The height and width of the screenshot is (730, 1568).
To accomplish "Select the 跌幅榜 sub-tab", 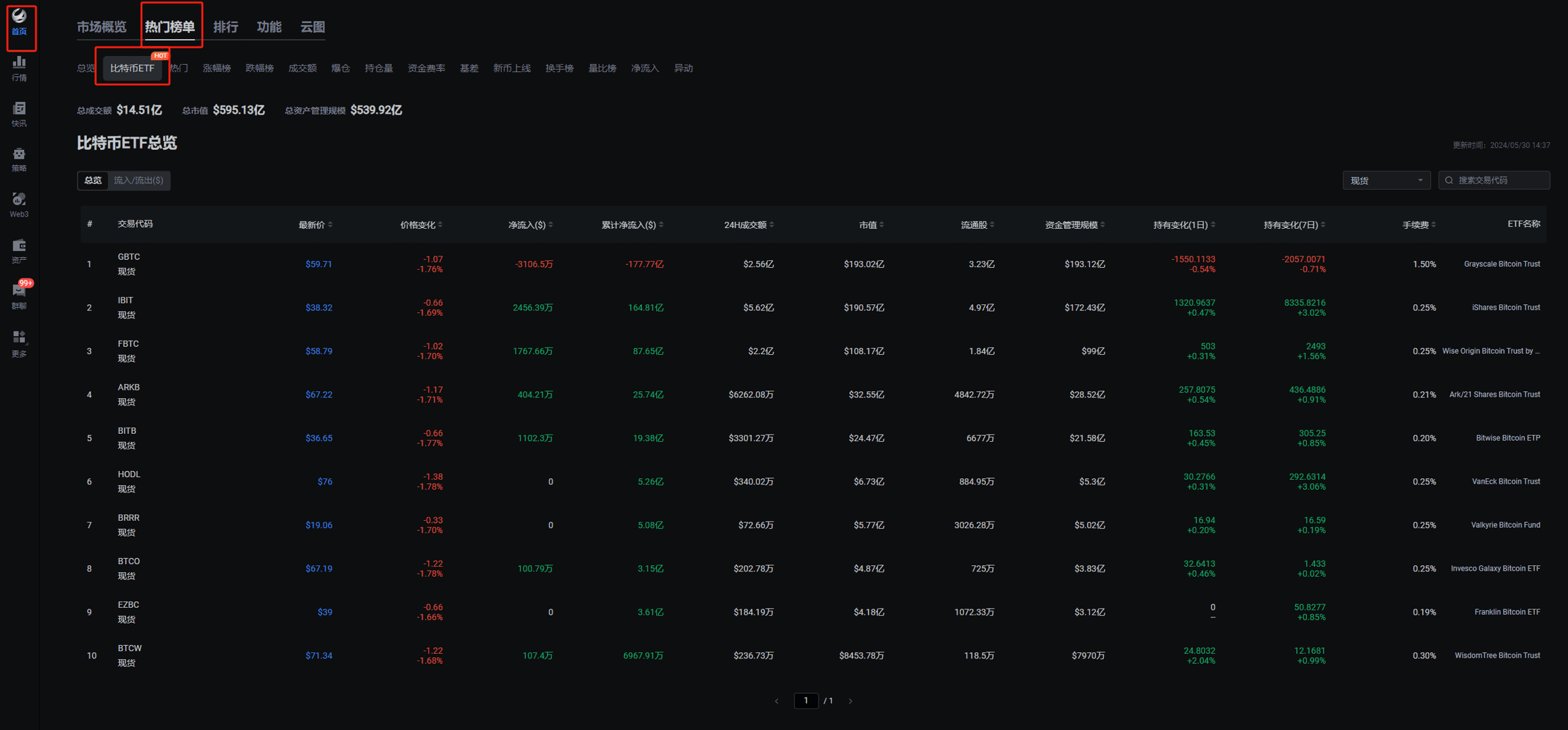I will [x=260, y=68].
